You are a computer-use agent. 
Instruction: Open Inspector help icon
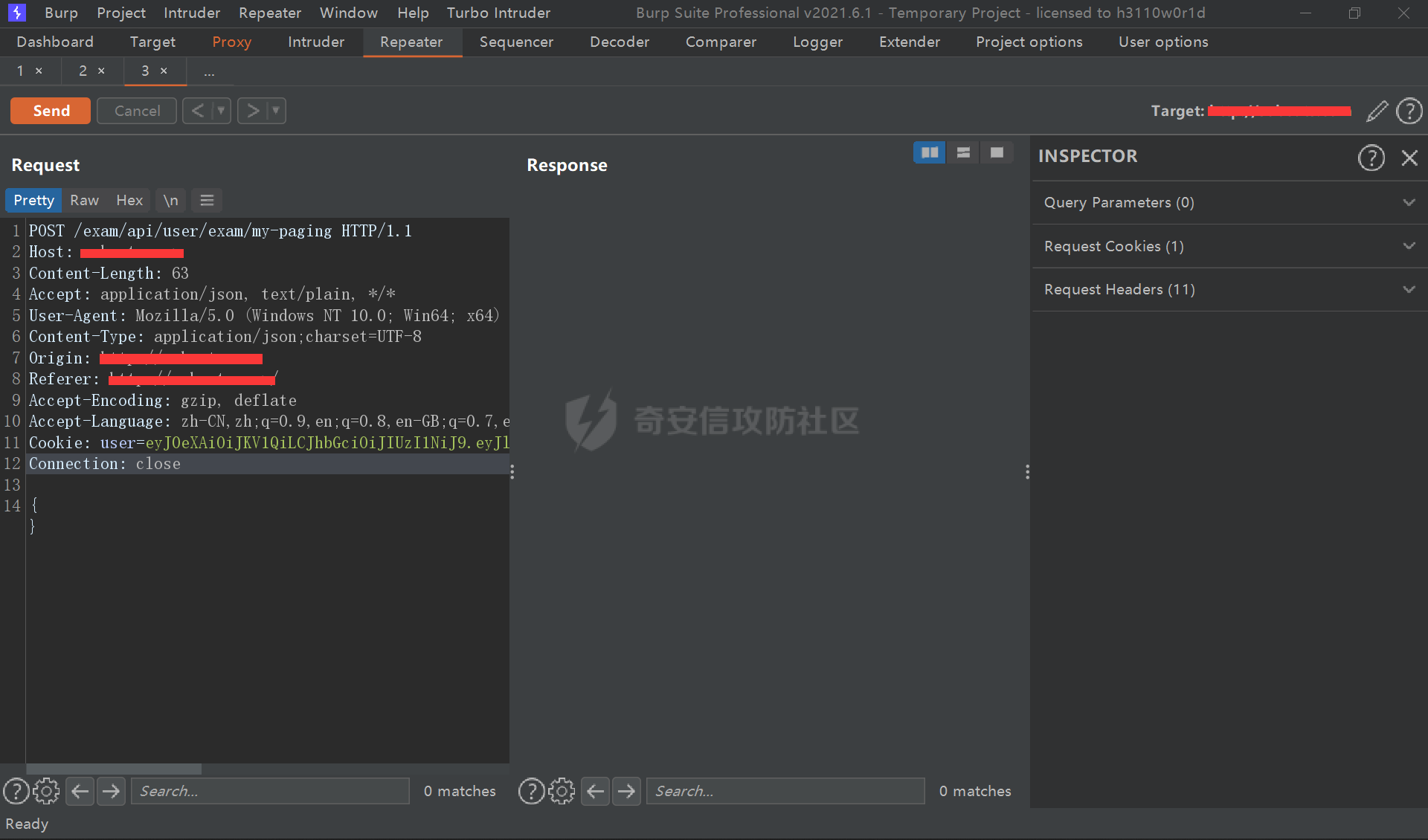pos(1371,158)
